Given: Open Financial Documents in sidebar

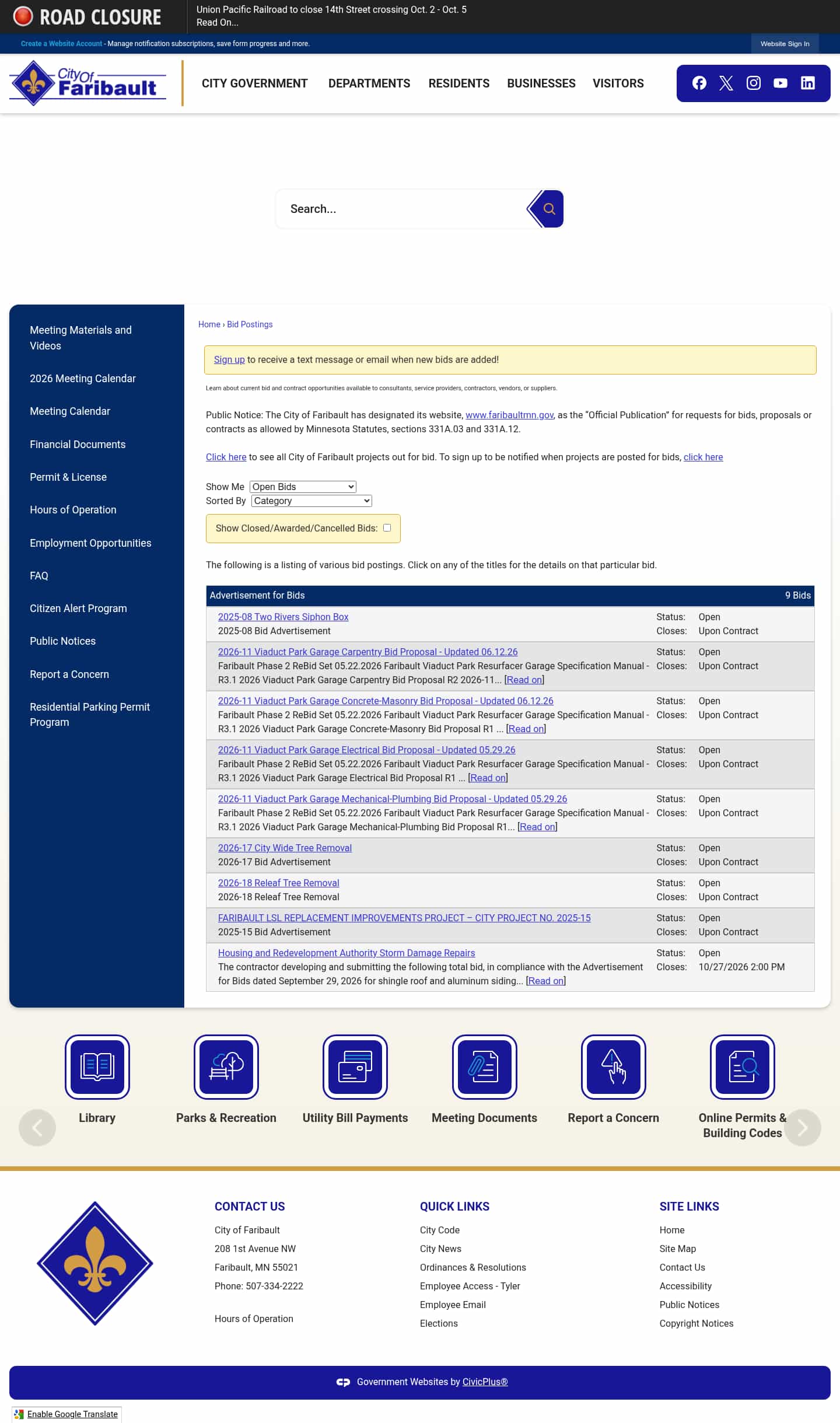Looking at the screenshot, I should coord(78,445).
